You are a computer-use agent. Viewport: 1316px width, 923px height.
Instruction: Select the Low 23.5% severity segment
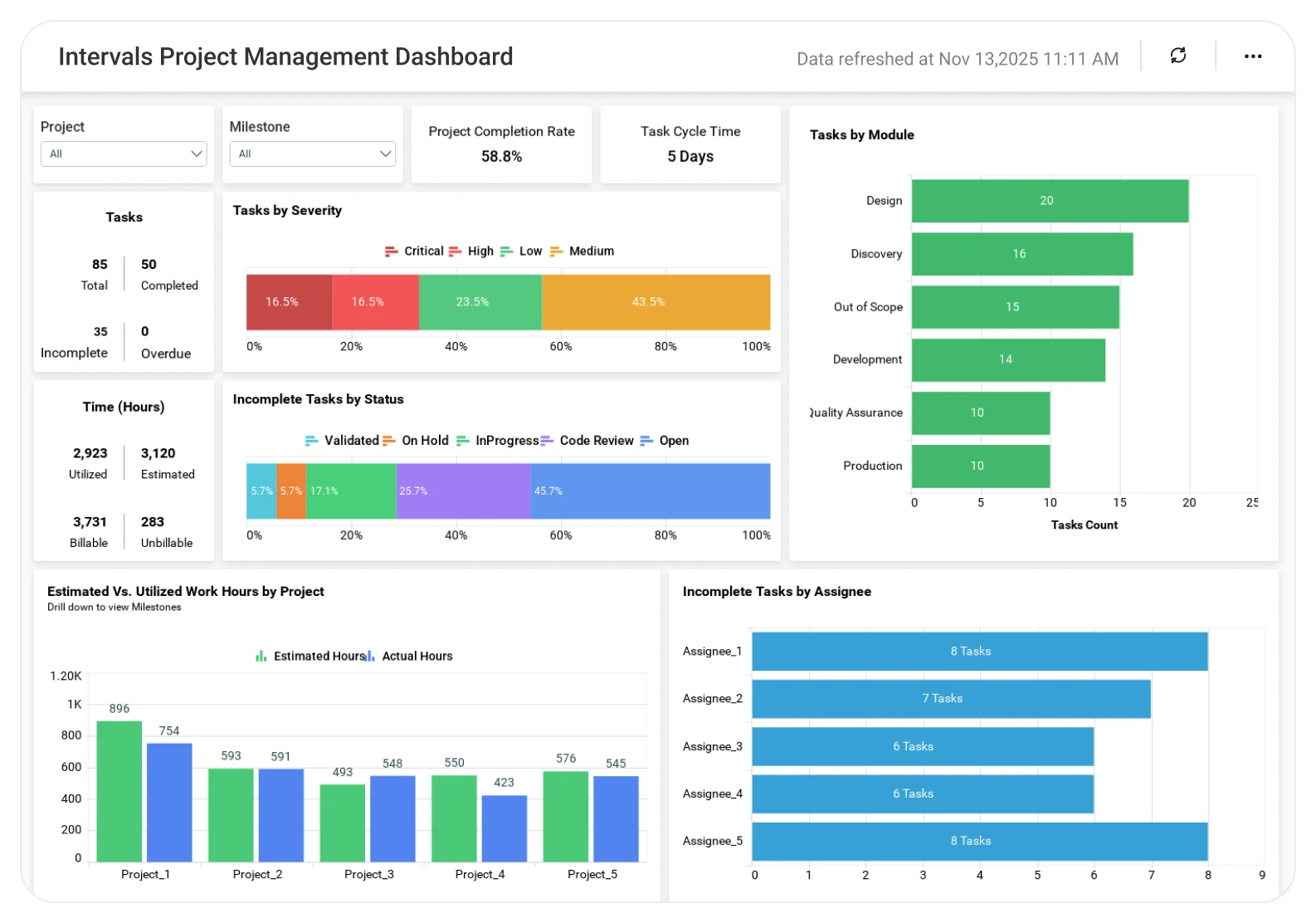tap(480, 302)
